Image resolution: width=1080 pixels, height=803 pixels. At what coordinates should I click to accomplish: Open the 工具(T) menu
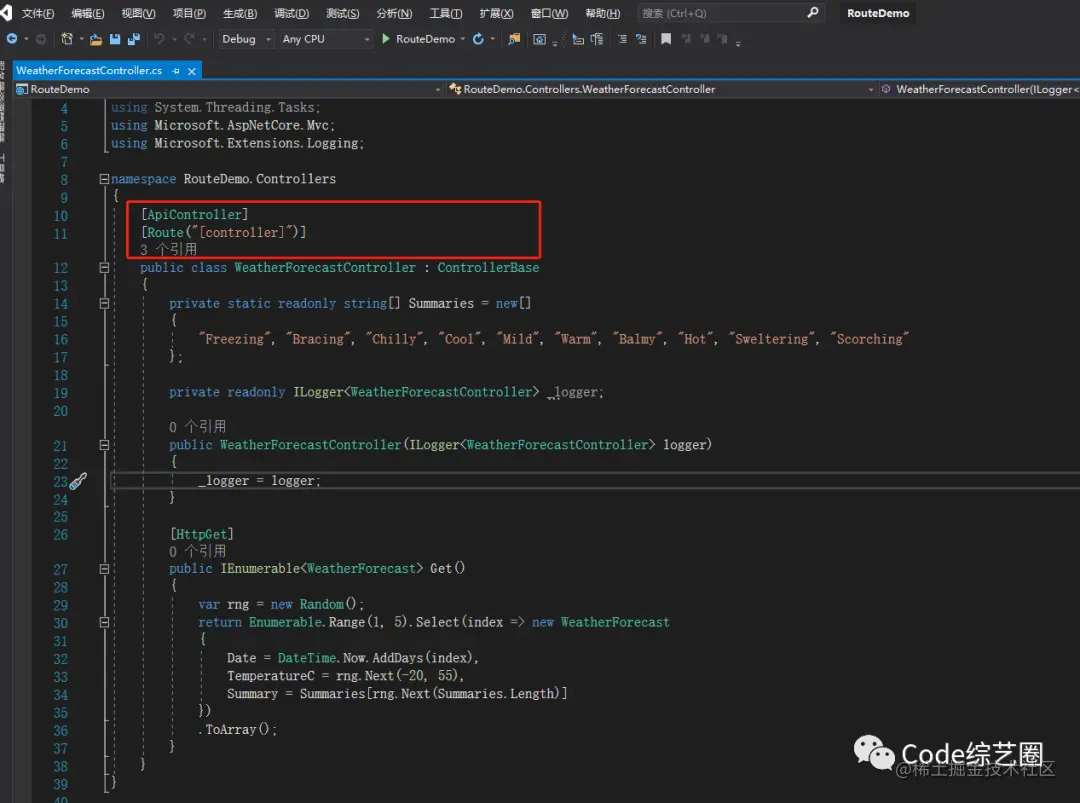[446, 13]
